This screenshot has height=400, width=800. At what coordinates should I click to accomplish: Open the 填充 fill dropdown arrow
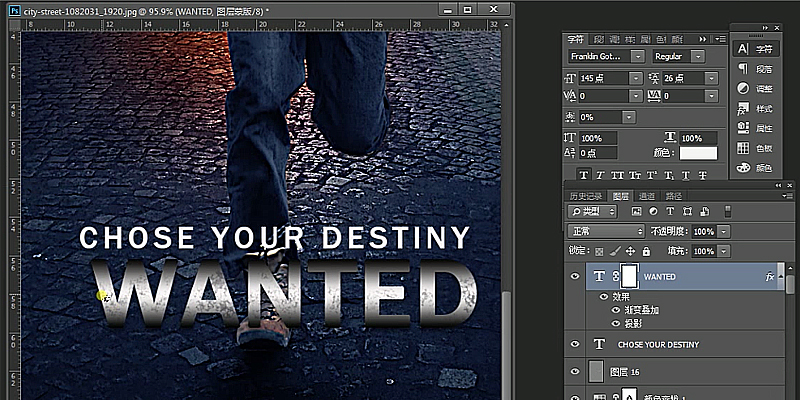[724, 251]
